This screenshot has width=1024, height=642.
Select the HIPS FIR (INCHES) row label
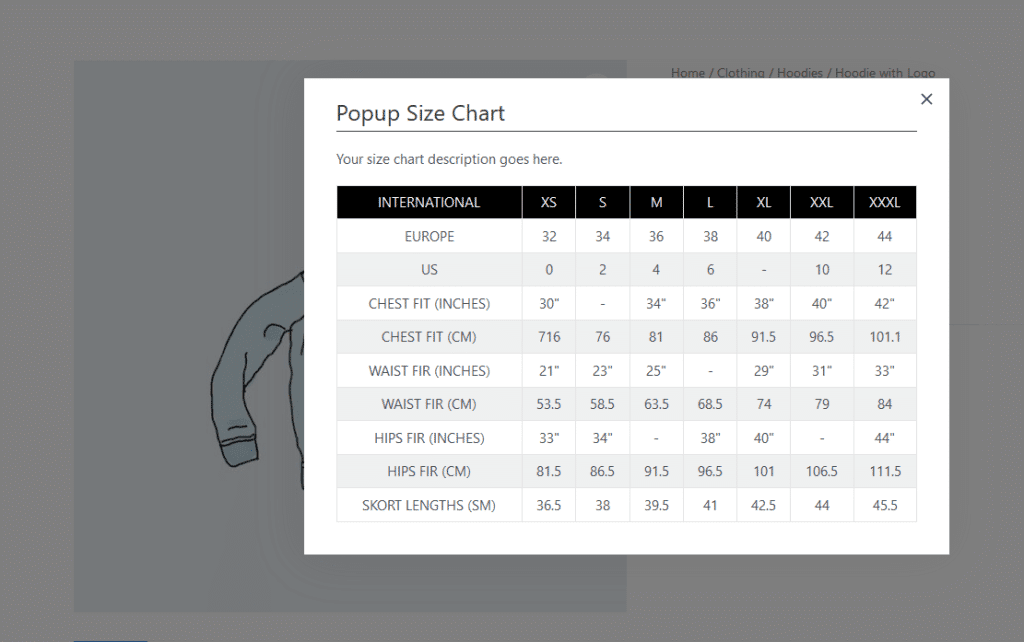point(429,438)
